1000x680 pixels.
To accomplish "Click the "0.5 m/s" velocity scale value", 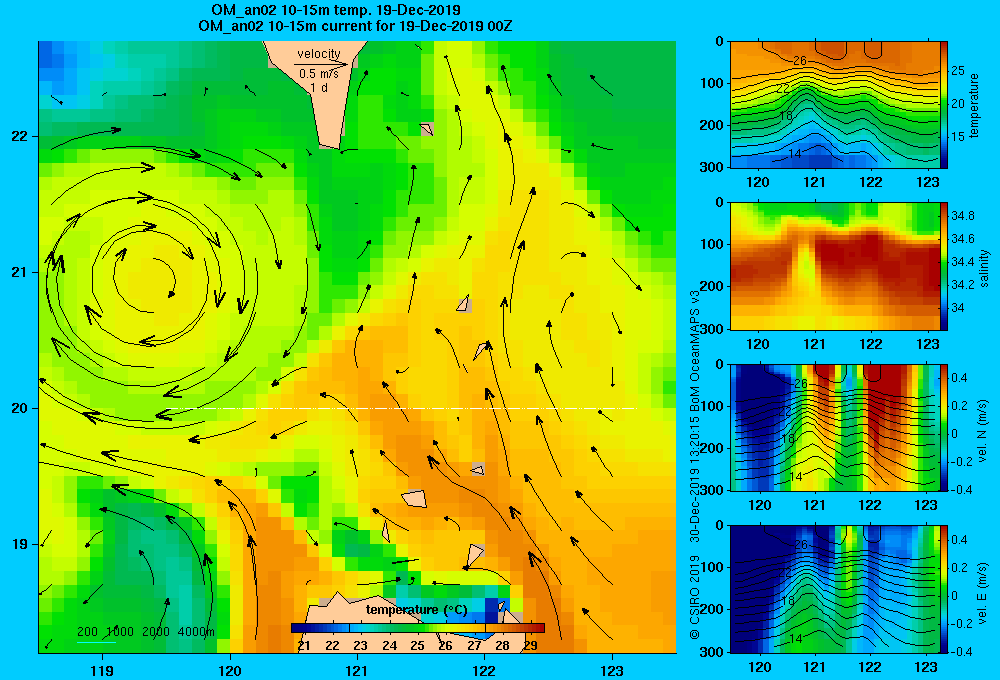I will coord(319,74).
